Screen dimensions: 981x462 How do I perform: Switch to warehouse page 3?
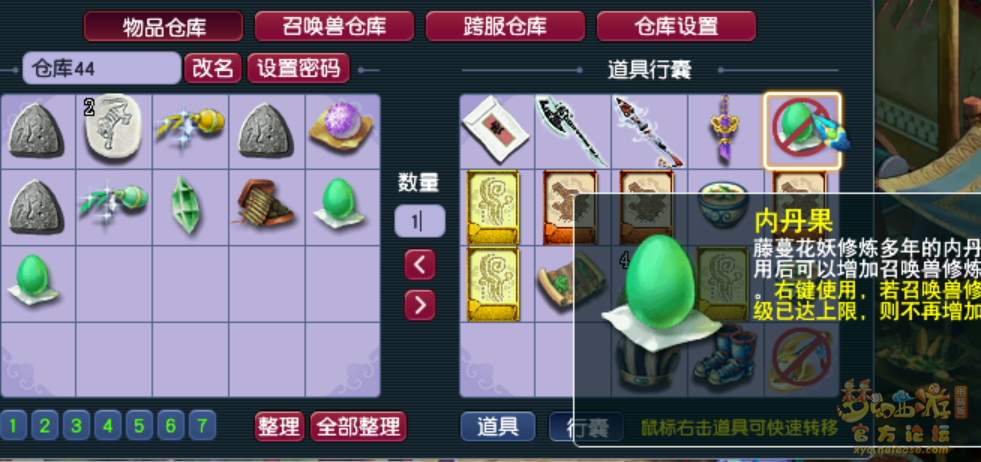pos(76,426)
